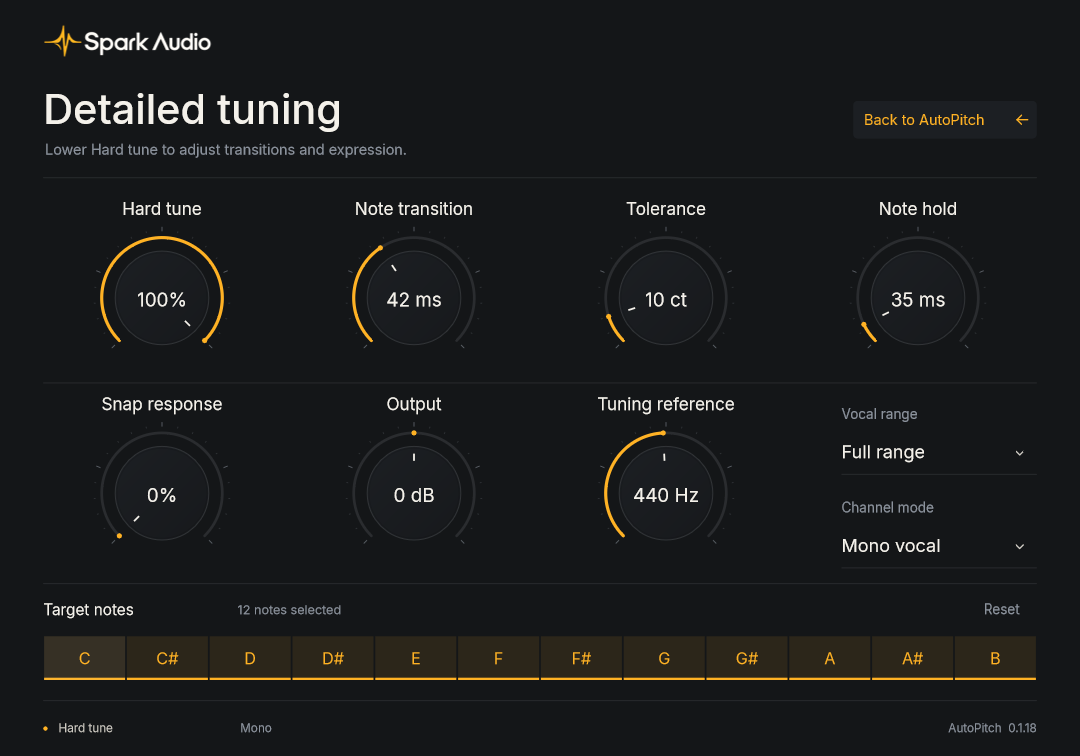Toggle target note C#
The width and height of the screenshot is (1080, 756).
(x=167, y=658)
